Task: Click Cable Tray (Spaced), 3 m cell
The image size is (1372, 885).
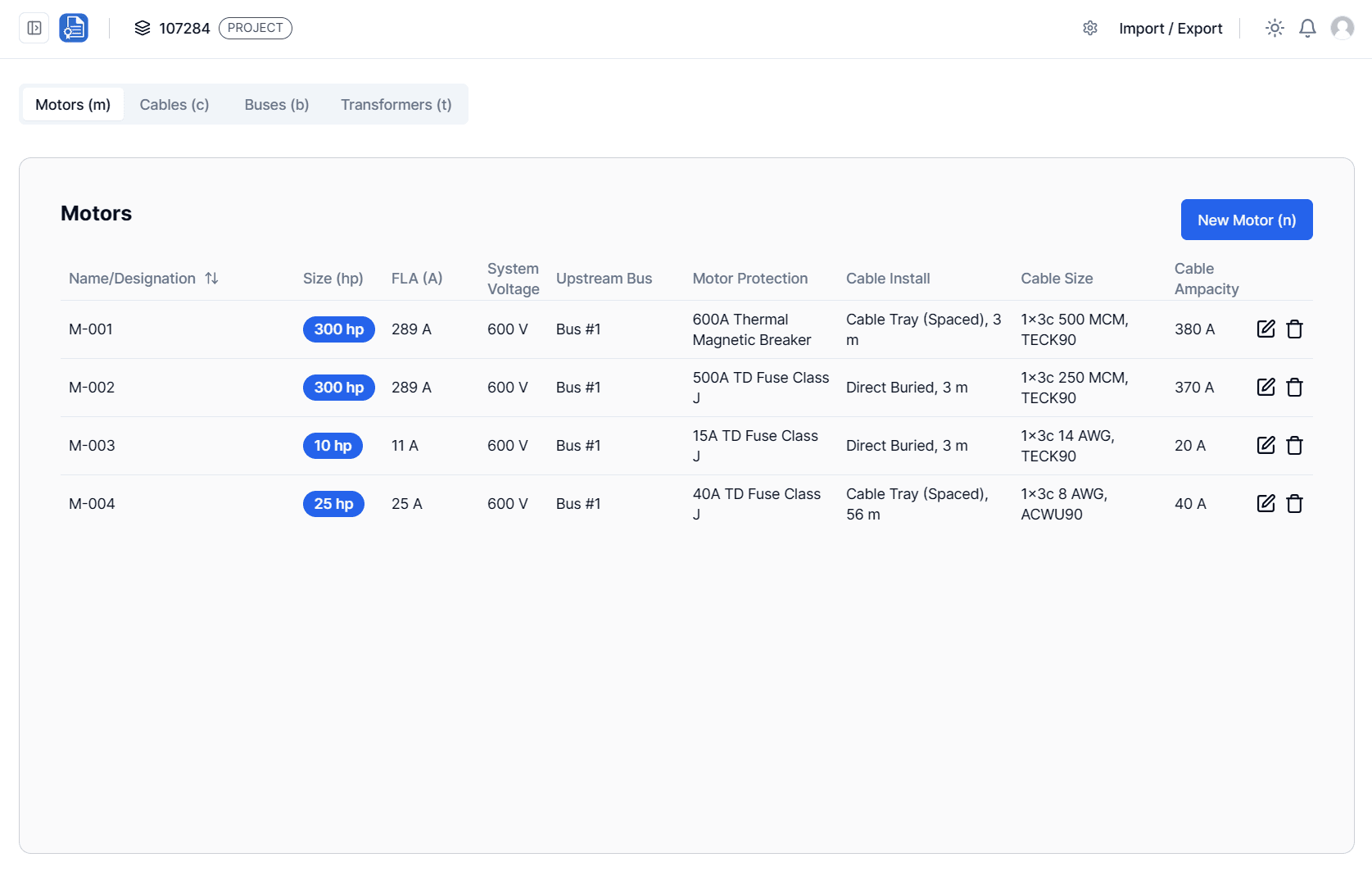Action: coord(924,329)
